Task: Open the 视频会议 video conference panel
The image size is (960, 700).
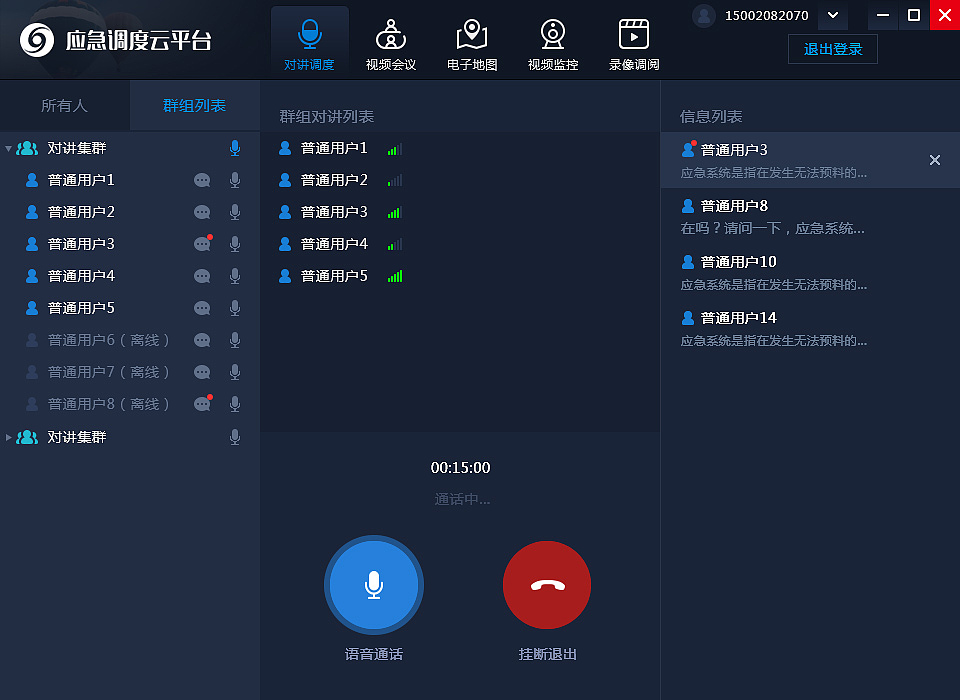Action: tap(391, 40)
